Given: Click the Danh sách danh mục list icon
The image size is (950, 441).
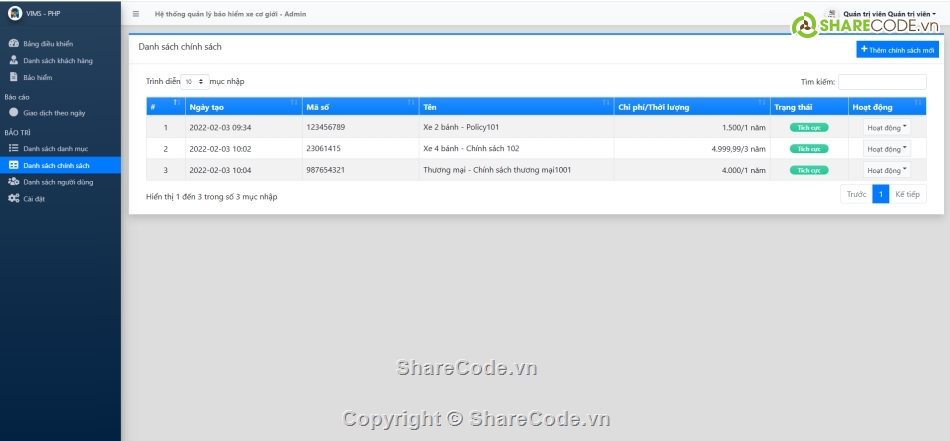Looking at the screenshot, I should [13, 148].
